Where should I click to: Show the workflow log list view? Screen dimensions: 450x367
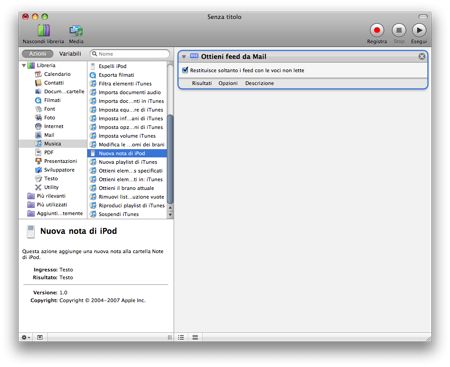(x=181, y=337)
